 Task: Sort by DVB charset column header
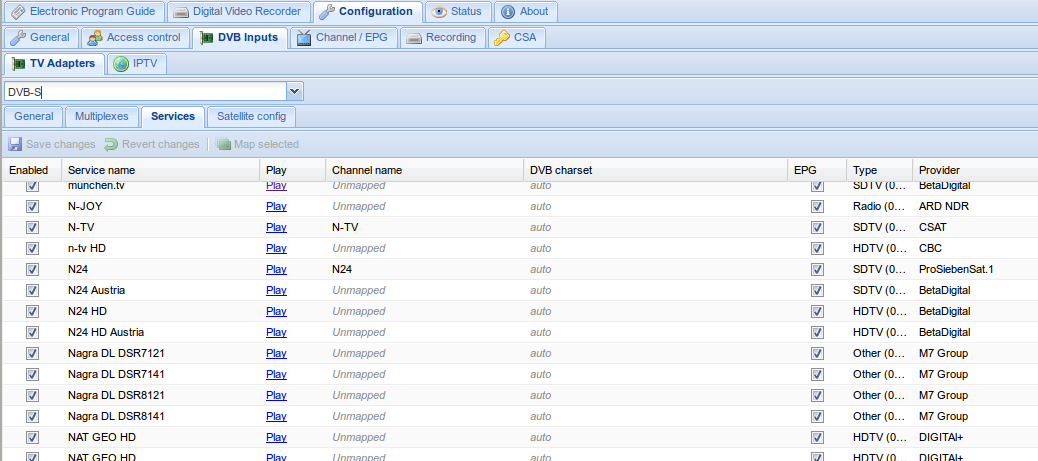tap(656, 170)
